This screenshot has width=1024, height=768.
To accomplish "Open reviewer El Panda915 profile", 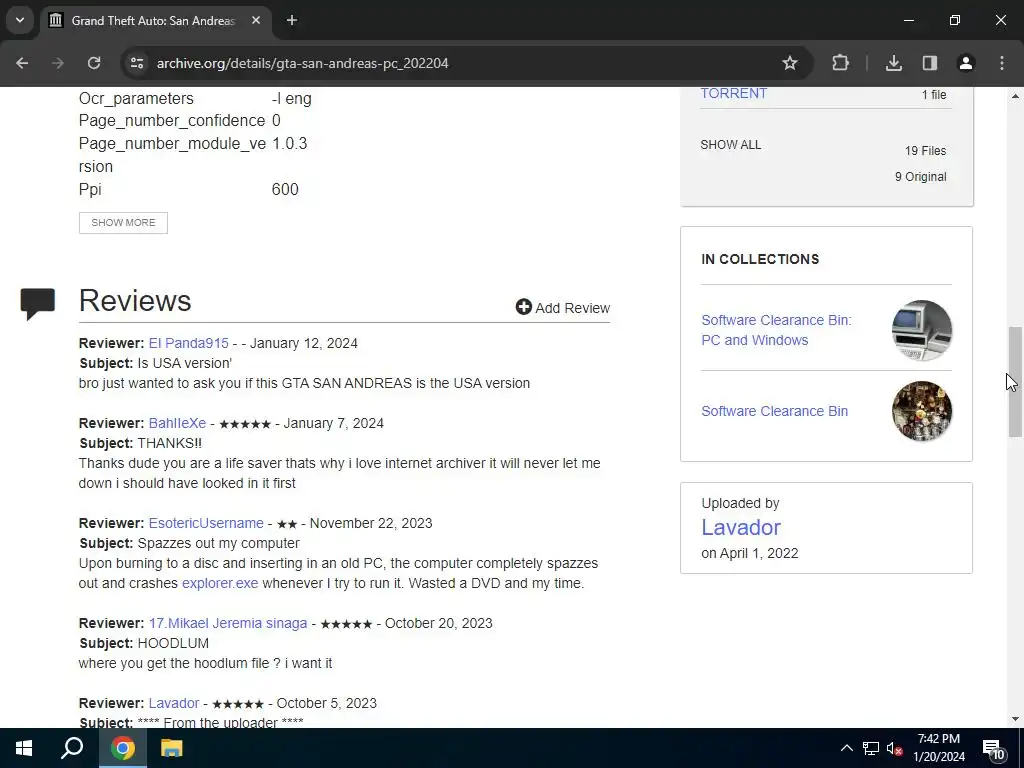I will pyautogui.click(x=189, y=343).
